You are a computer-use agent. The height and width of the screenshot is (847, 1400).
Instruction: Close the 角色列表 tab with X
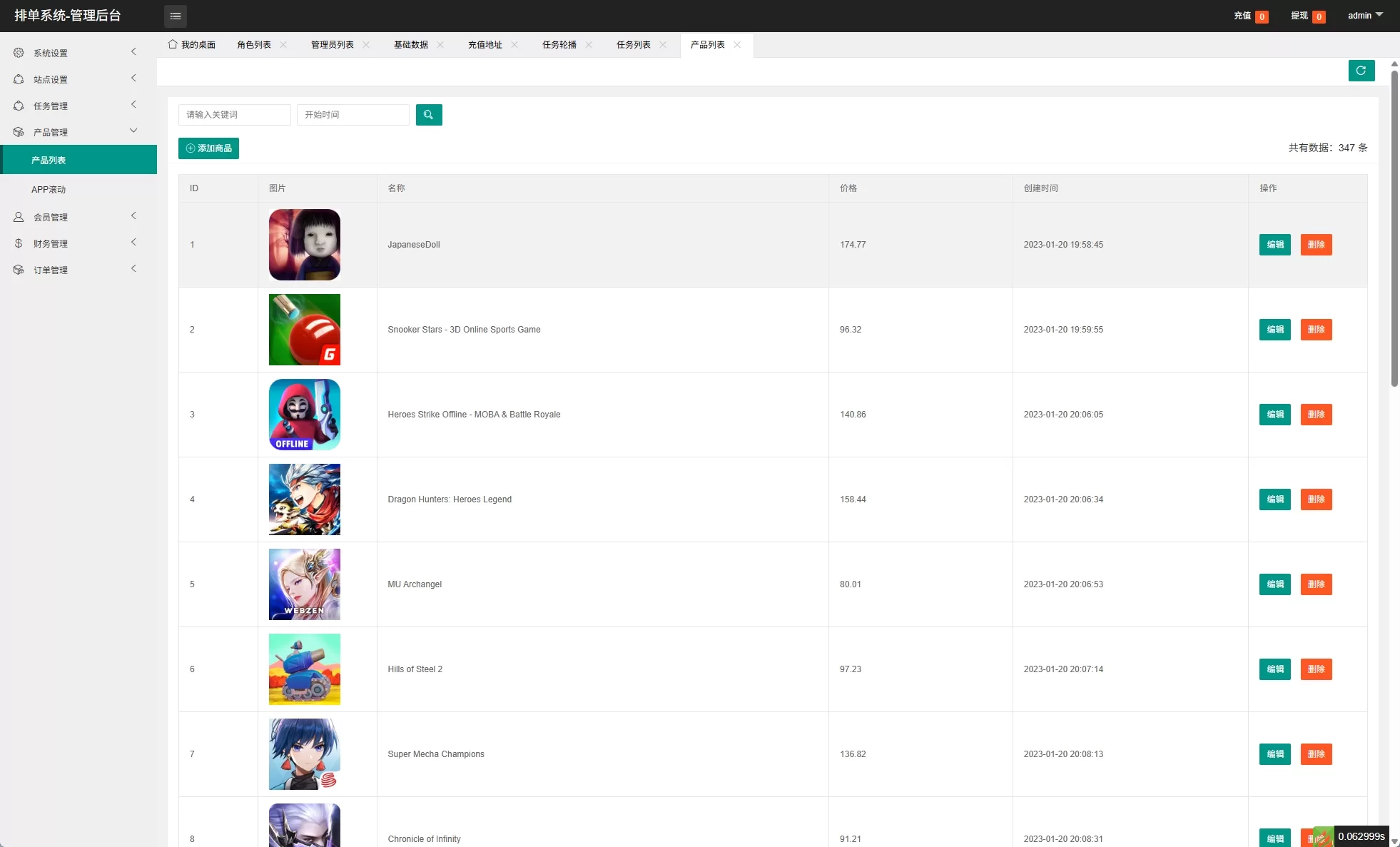pyautogui.click(x=283, y=44)
